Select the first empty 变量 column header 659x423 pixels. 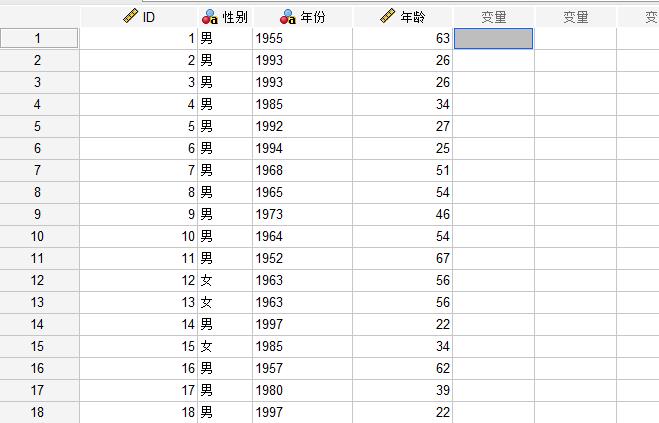click(493, 17)
